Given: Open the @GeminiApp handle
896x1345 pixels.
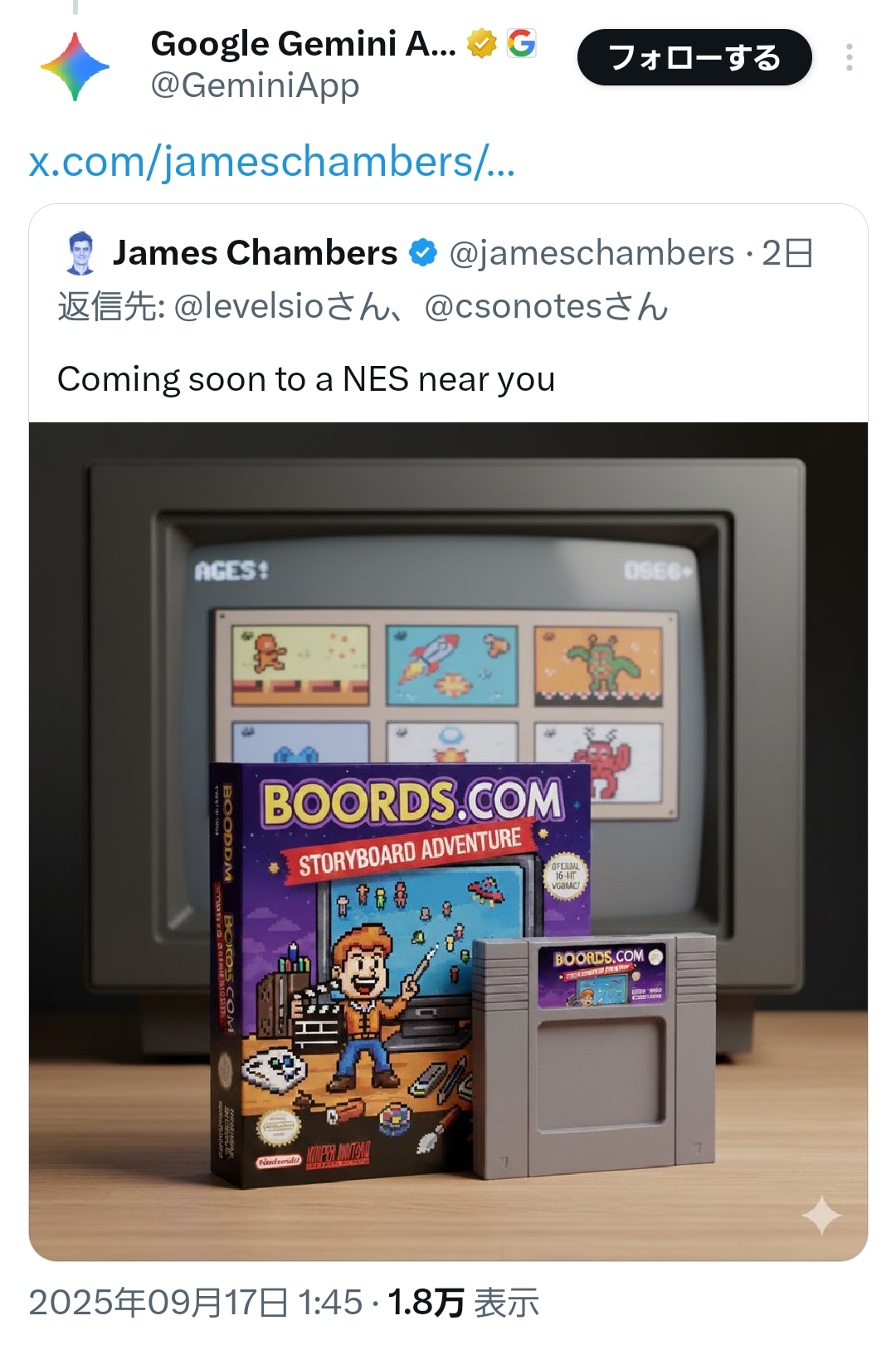Looking at the screenshot, I should [x=255, y=85].
